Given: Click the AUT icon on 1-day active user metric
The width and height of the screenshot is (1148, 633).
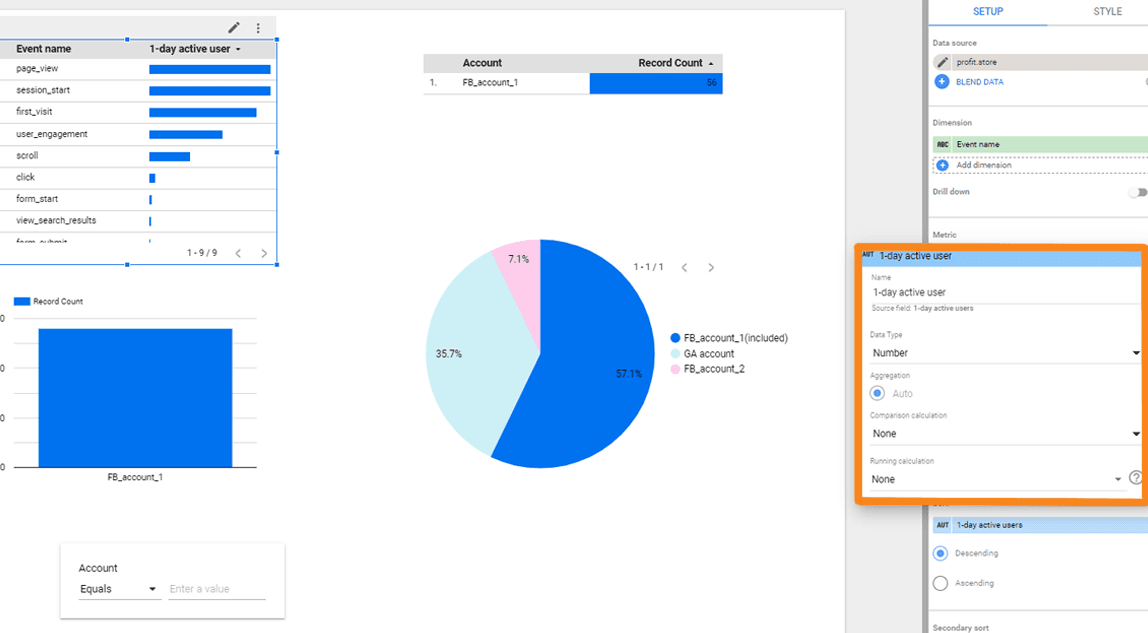Looking at the screenshot, I should pos(868,255).
